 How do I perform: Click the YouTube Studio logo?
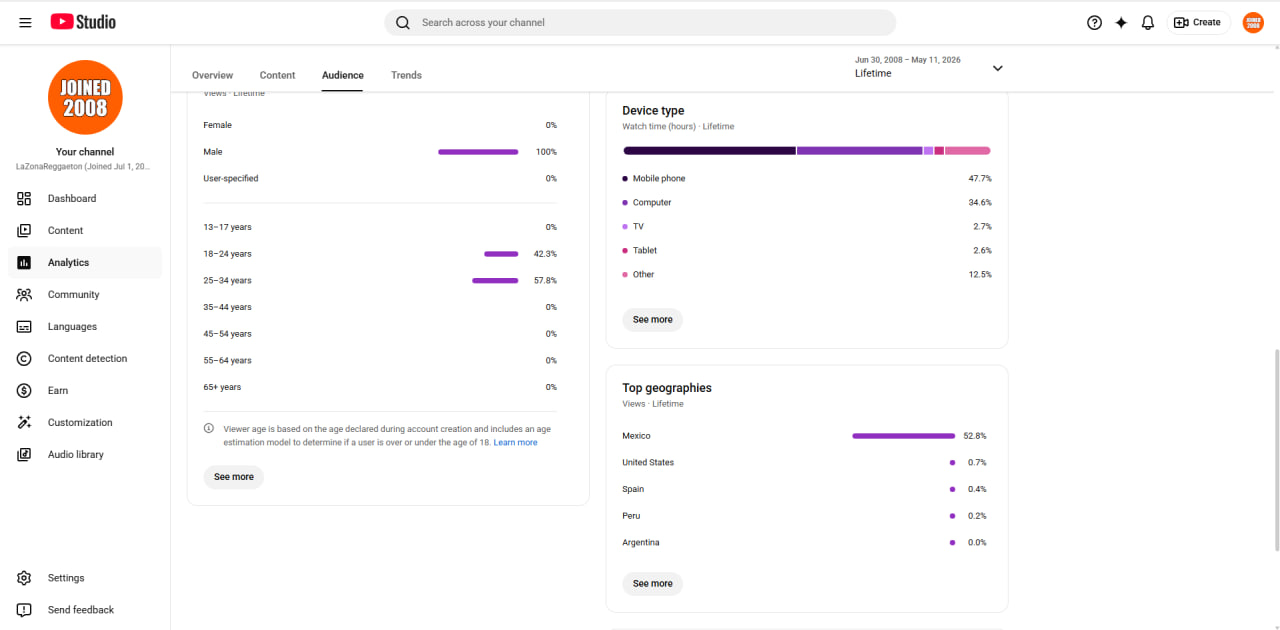83,22
